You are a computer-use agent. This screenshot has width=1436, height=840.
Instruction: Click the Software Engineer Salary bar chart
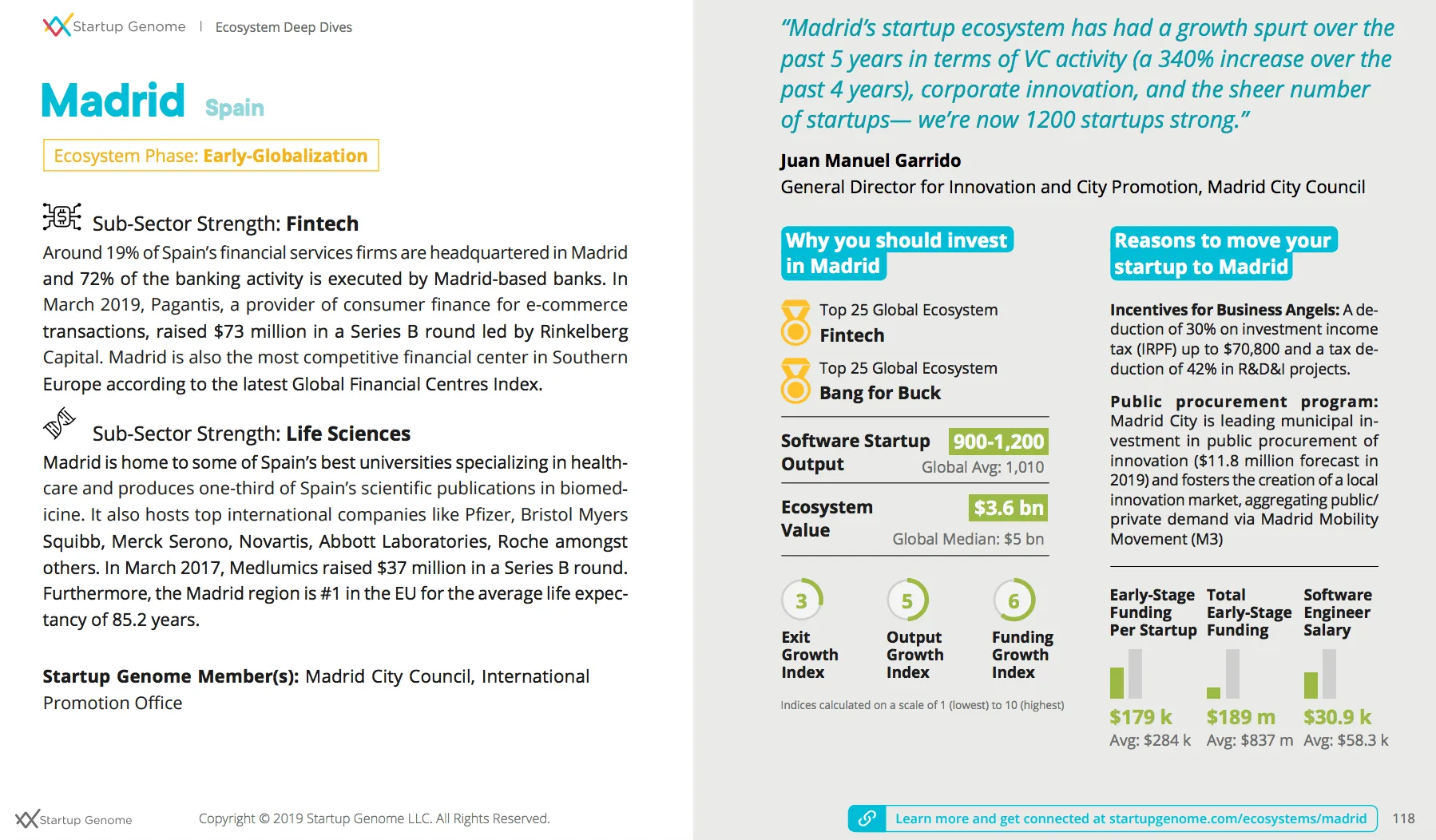[1319, 674]
